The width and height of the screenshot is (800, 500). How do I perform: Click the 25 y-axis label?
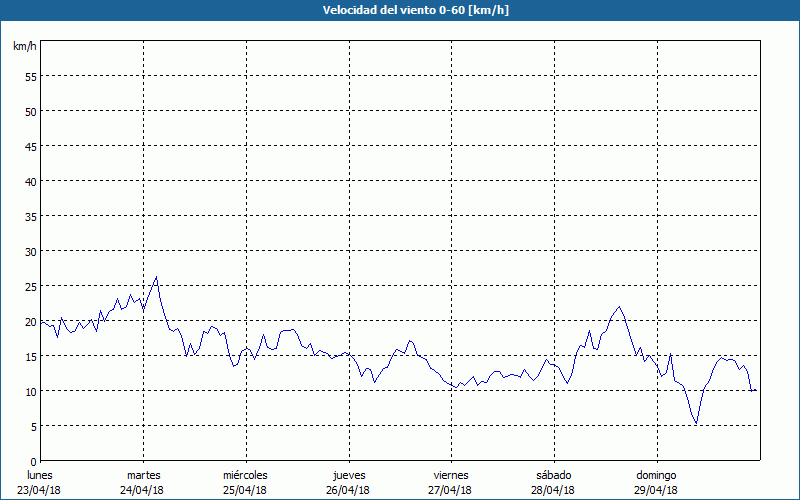click(x=30, y=286)
